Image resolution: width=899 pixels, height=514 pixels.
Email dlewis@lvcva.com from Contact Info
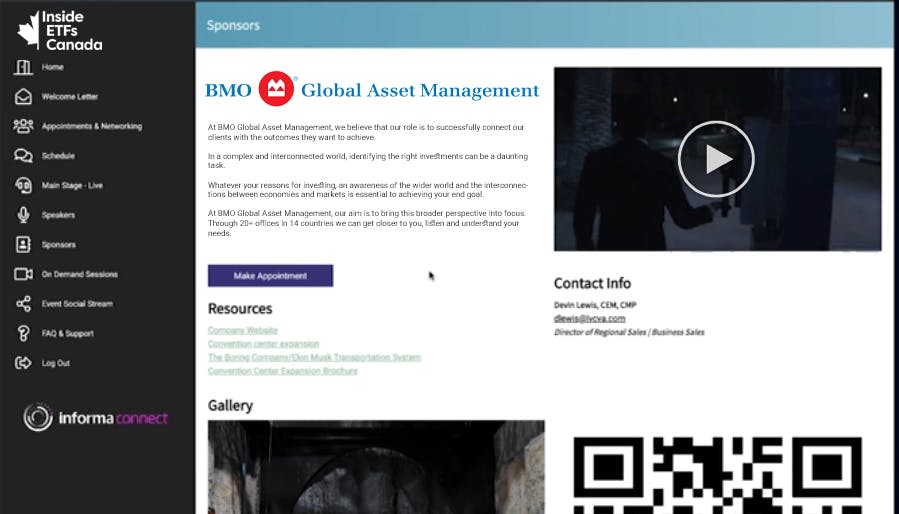(589, 318)
